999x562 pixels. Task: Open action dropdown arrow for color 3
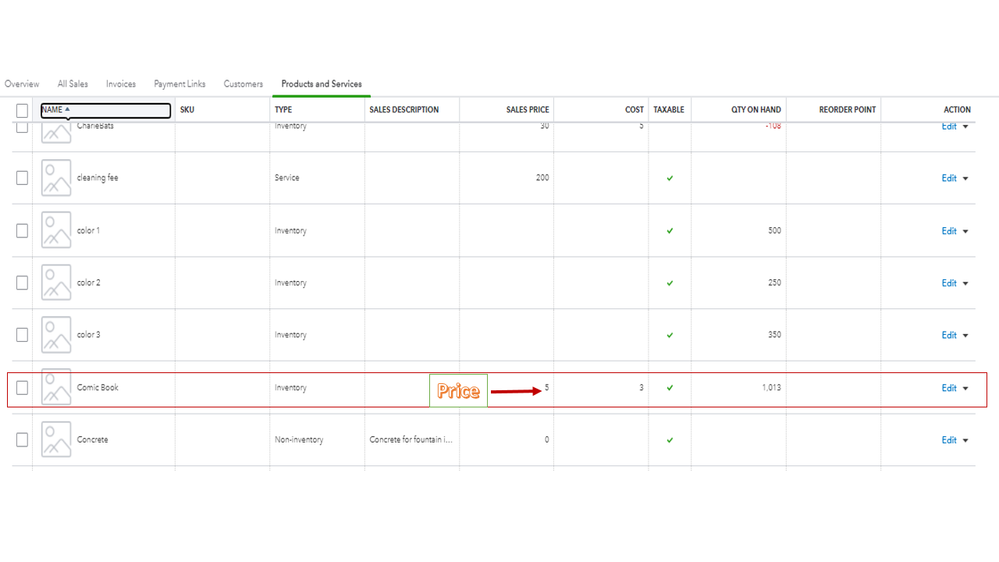[965, 336]
